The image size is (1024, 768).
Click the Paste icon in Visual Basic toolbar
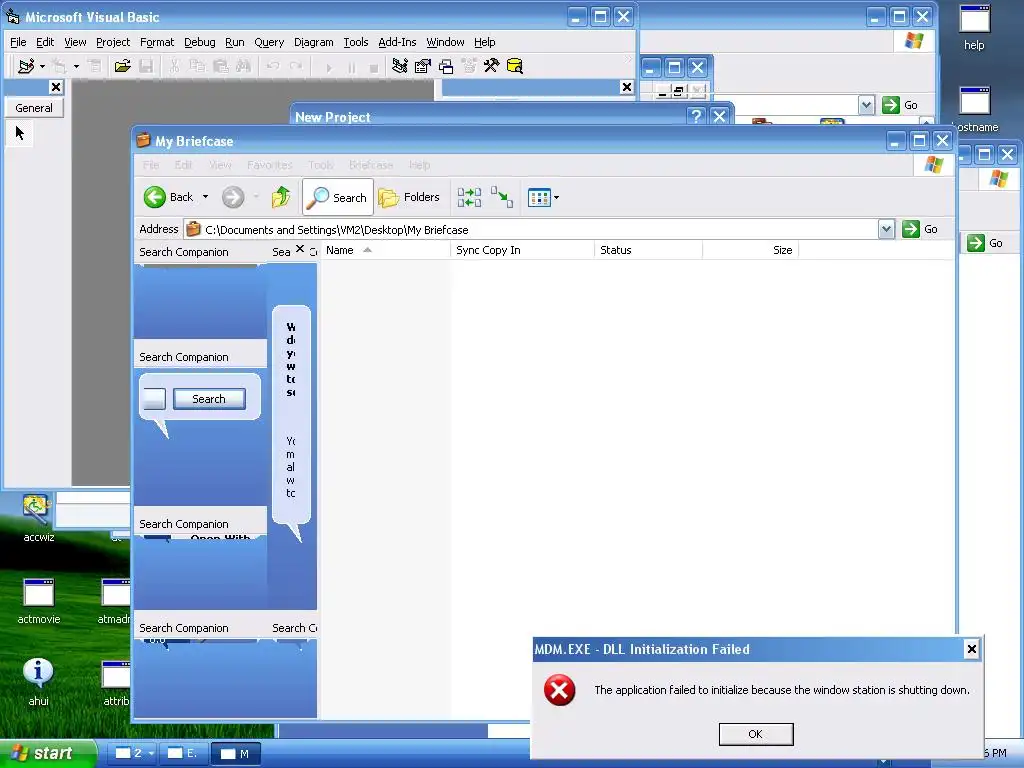pyautogui.click(x=220, y=66)
